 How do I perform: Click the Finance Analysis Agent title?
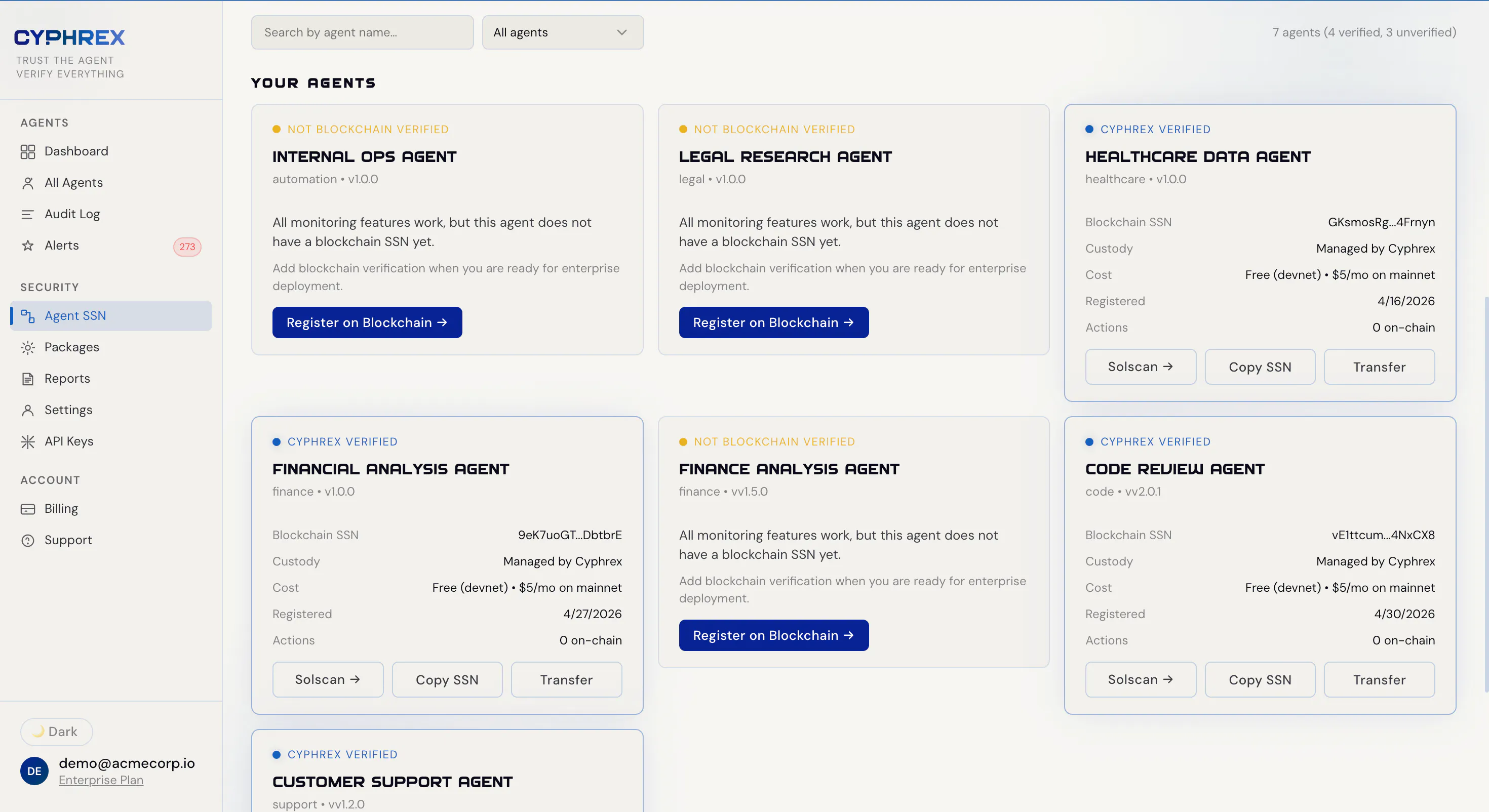point(789,469)
